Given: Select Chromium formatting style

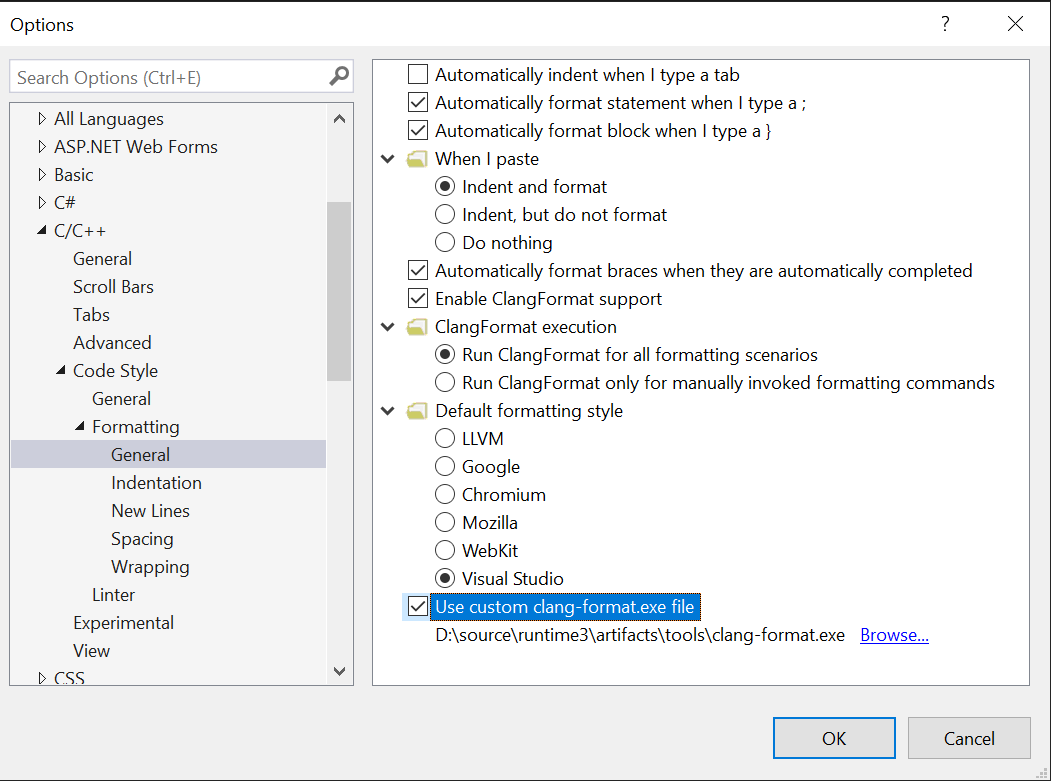Looking at the screenshot, I should (x=445, y=495).
